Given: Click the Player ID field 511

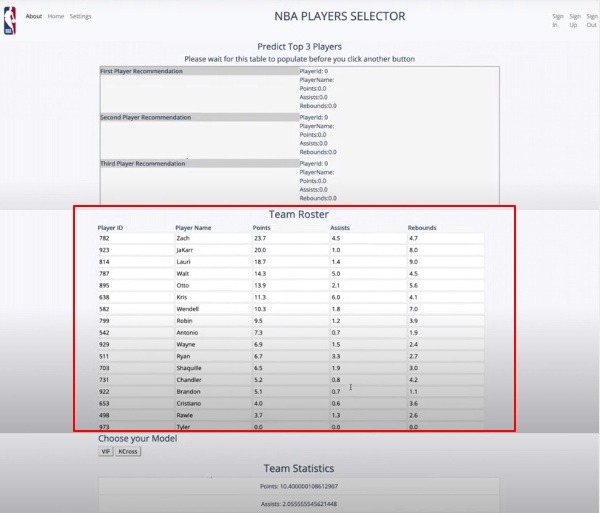Looking at the screenshot, I should 136,357.
